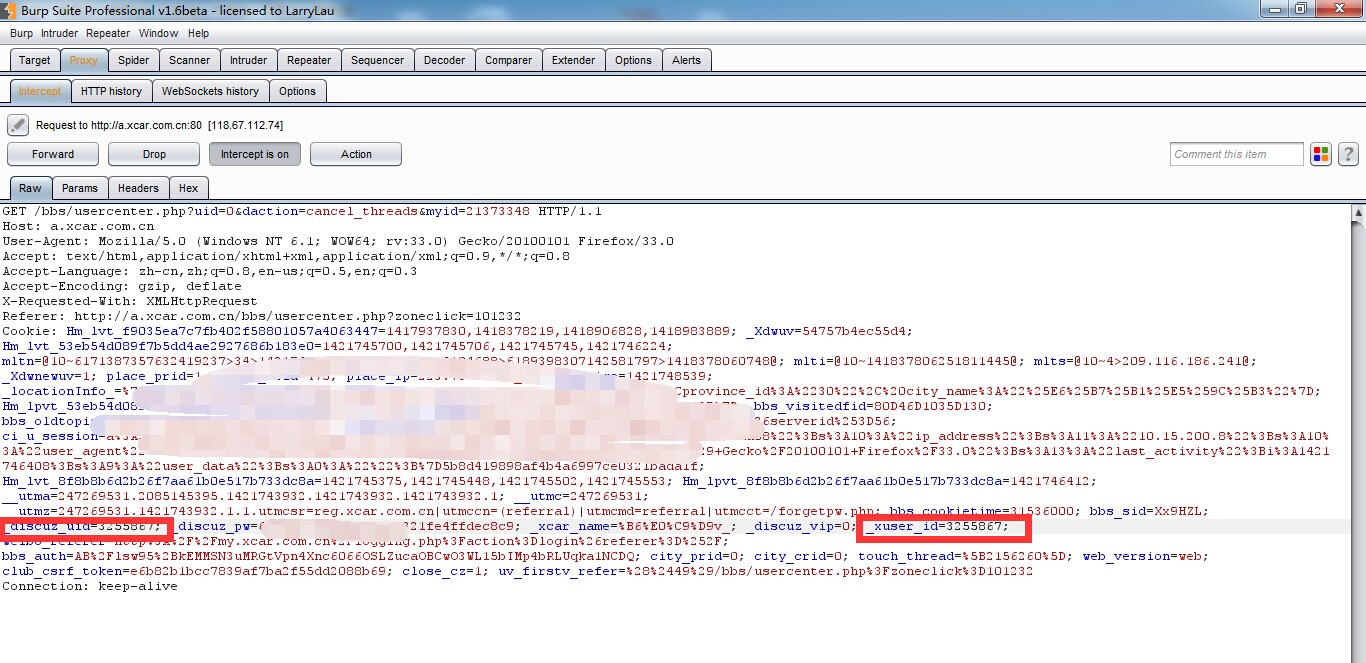
Task: Switch to the Extender tab
Action: point(574,60)
